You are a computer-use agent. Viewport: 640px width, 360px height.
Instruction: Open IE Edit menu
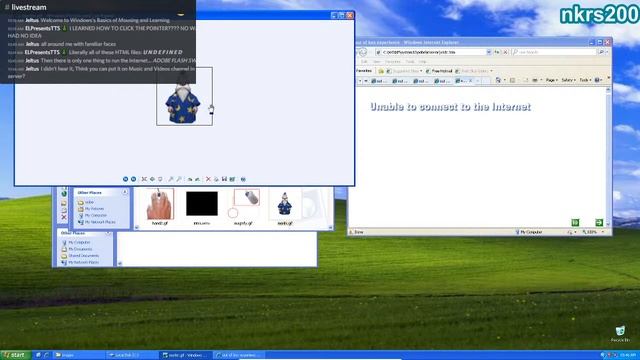(364, 62)
